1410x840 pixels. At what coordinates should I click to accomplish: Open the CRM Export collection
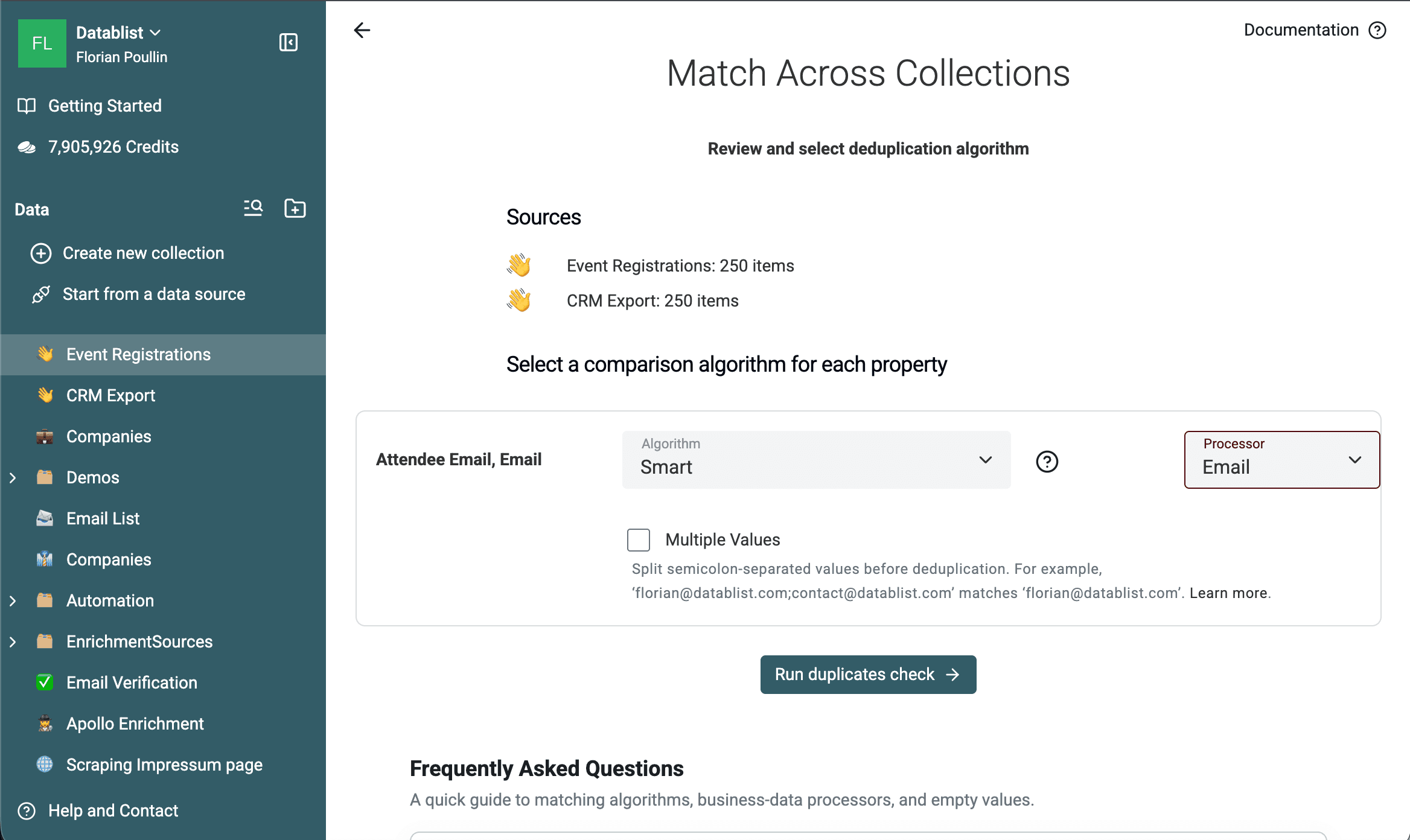coord(163,396)
